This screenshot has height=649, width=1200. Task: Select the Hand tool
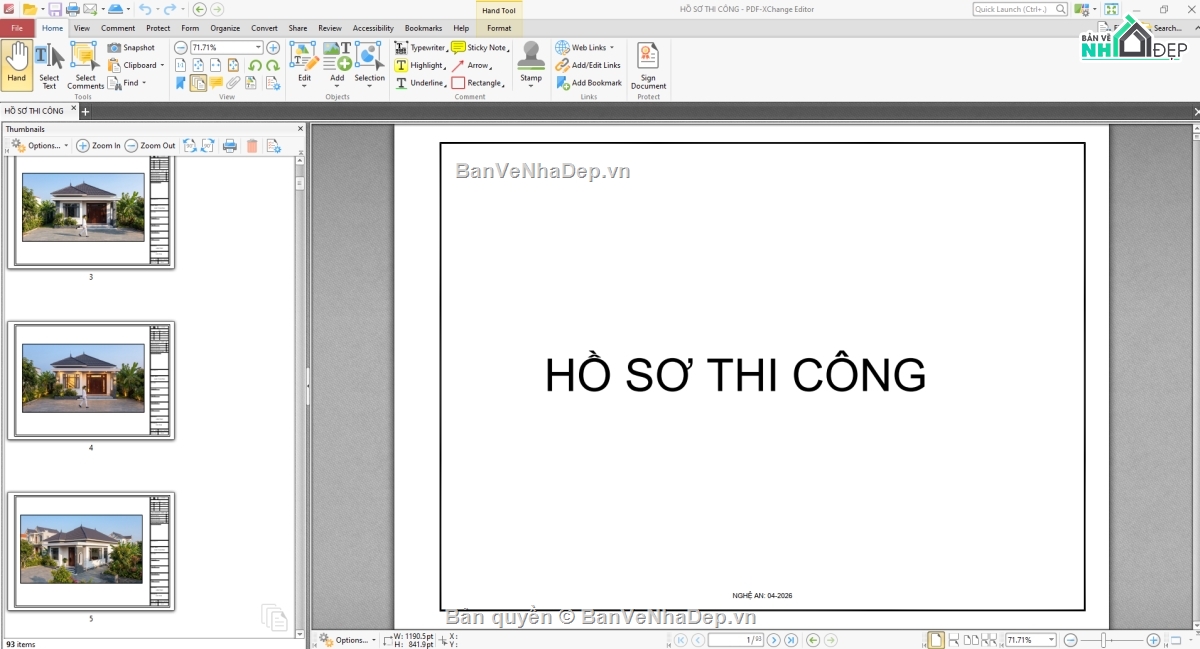(16, 64)
